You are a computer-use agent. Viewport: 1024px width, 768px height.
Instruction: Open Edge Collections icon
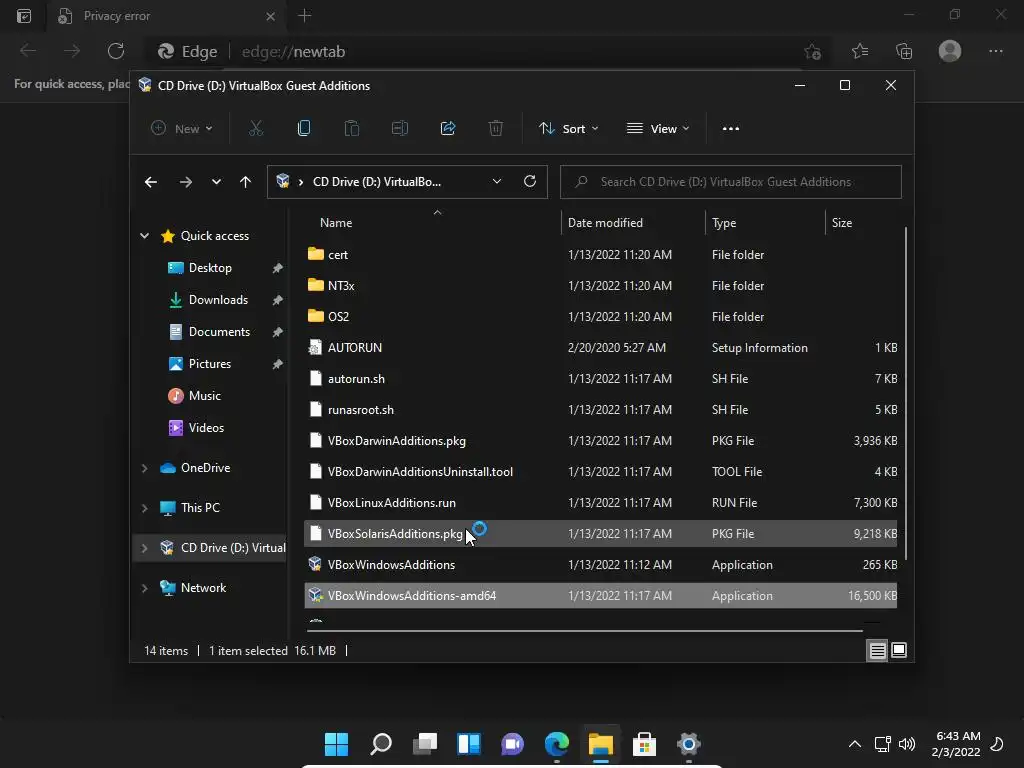coord(904,51)
